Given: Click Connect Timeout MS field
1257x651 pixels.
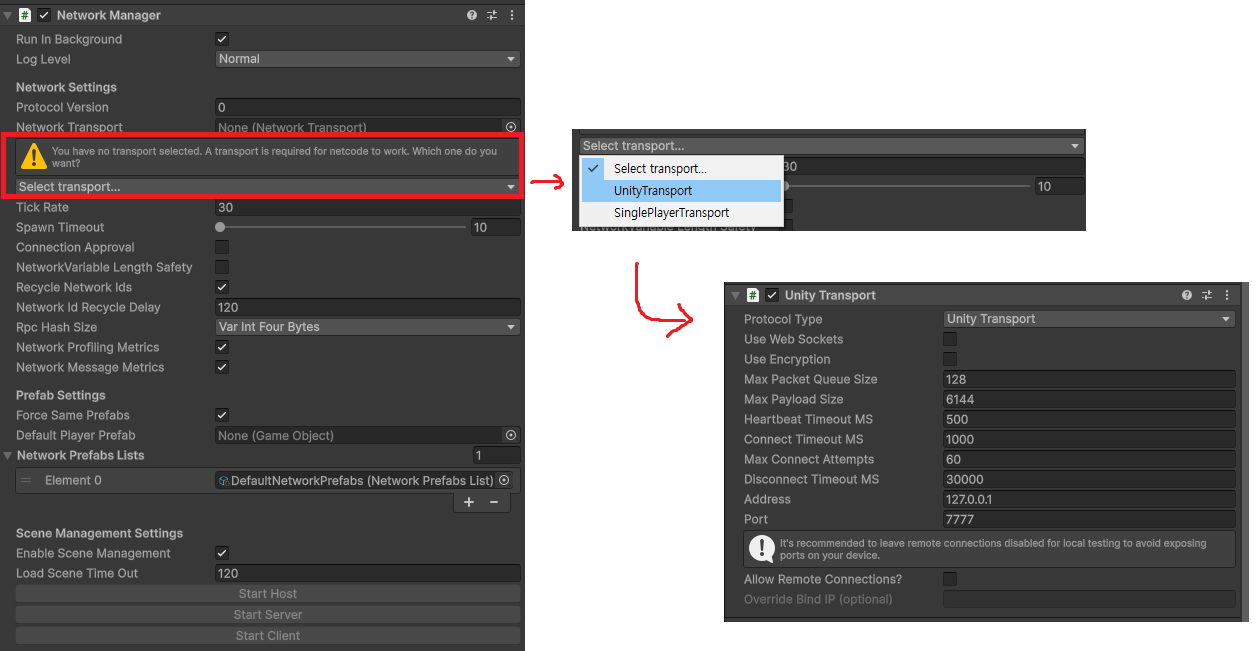Looking at the screenshot, I should 1090,439.
